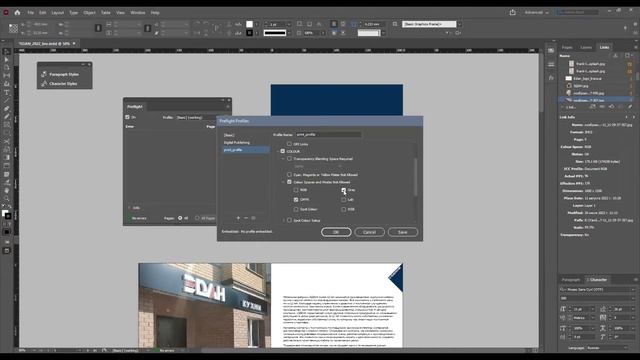Expand the Spot Colour Setup rule

pyautogui.click(x=284, y=220)
